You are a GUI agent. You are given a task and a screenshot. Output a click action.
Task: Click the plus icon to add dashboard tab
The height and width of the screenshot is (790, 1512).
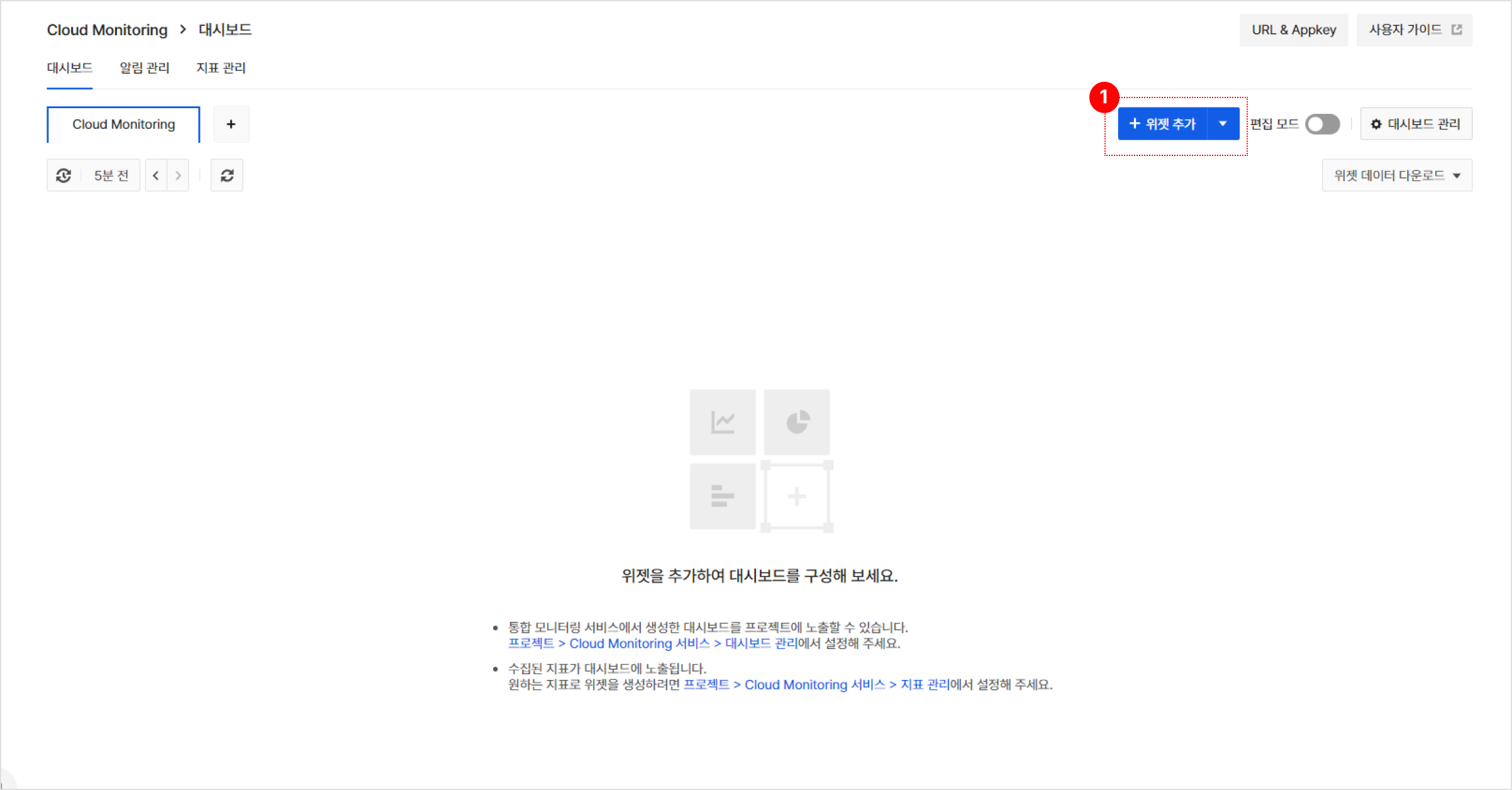pos(231,125)
